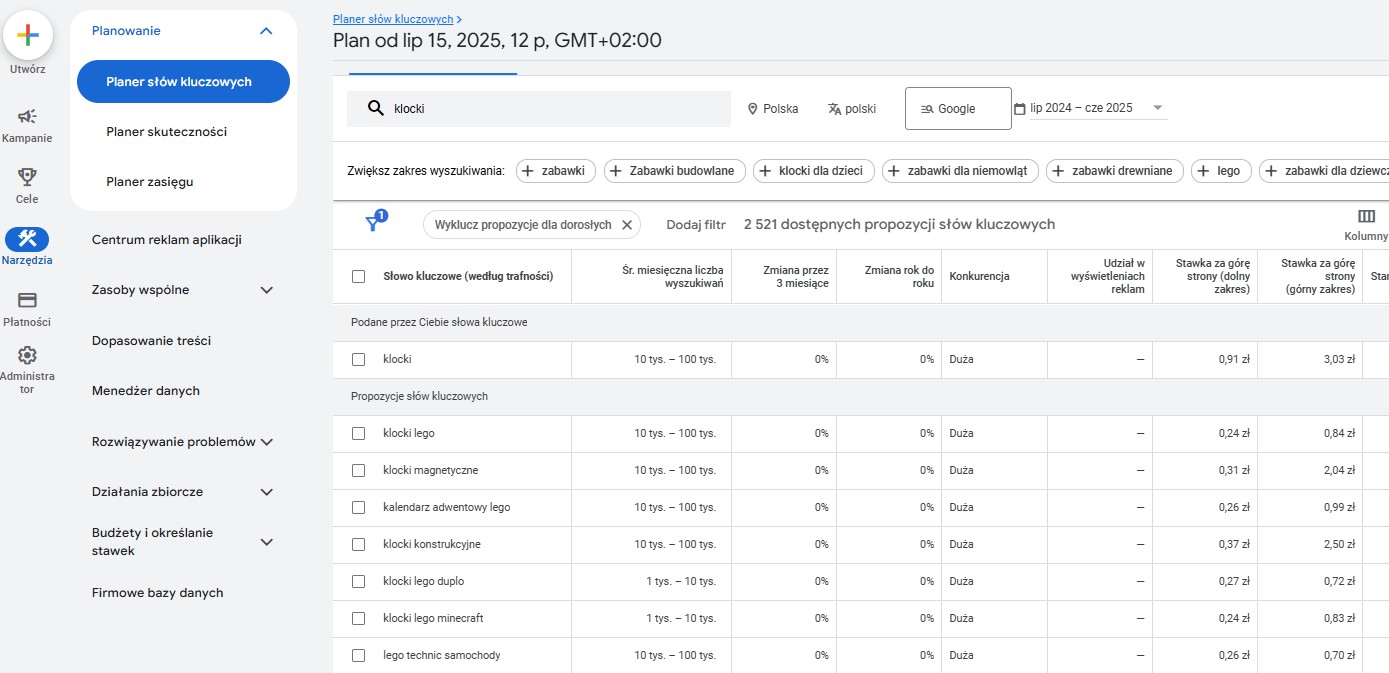Check the 'klocki lego duplo' checkbox

click(359, 581)
